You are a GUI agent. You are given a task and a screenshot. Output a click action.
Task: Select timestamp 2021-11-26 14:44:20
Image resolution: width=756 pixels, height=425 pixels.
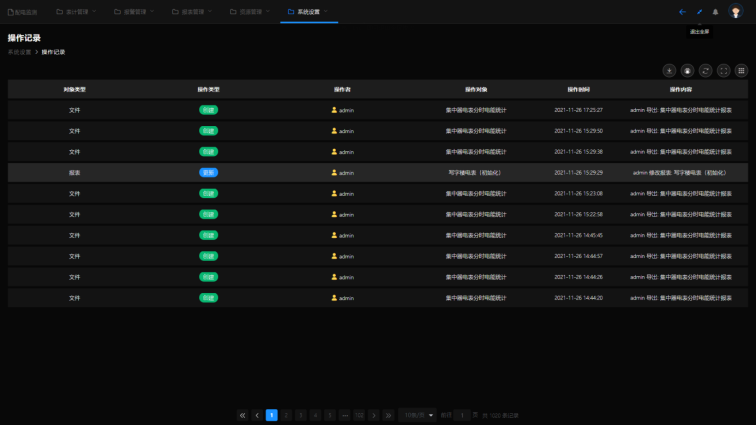point(578,298)
